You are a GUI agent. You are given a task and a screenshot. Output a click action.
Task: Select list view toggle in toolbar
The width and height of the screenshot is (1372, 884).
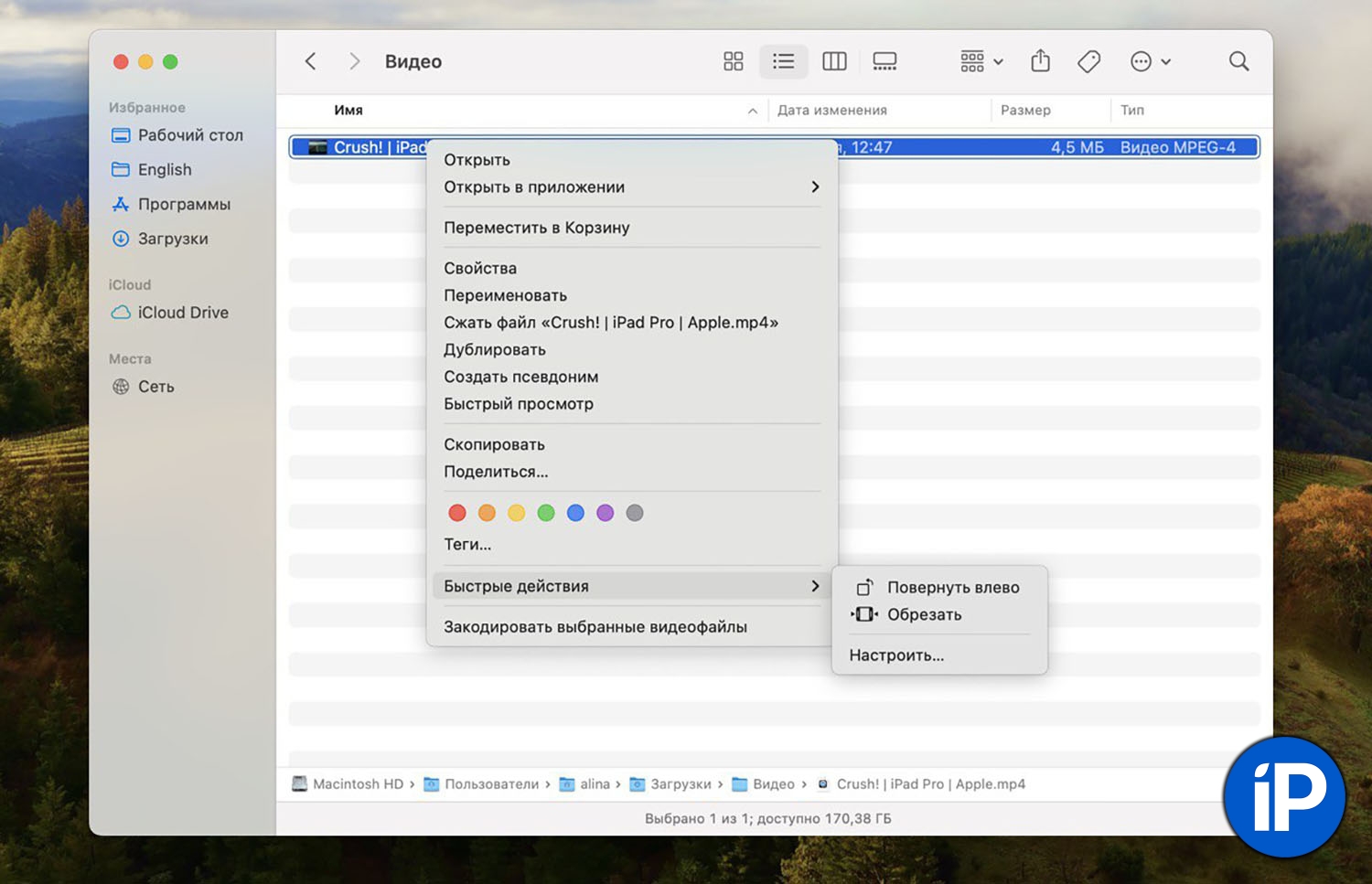coord(783,61)
